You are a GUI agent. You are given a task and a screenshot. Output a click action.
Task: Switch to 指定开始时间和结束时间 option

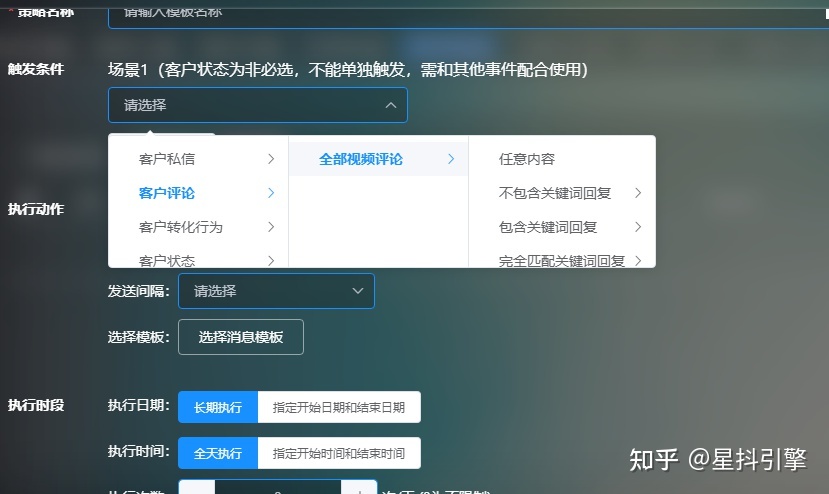tap(339, 453)
